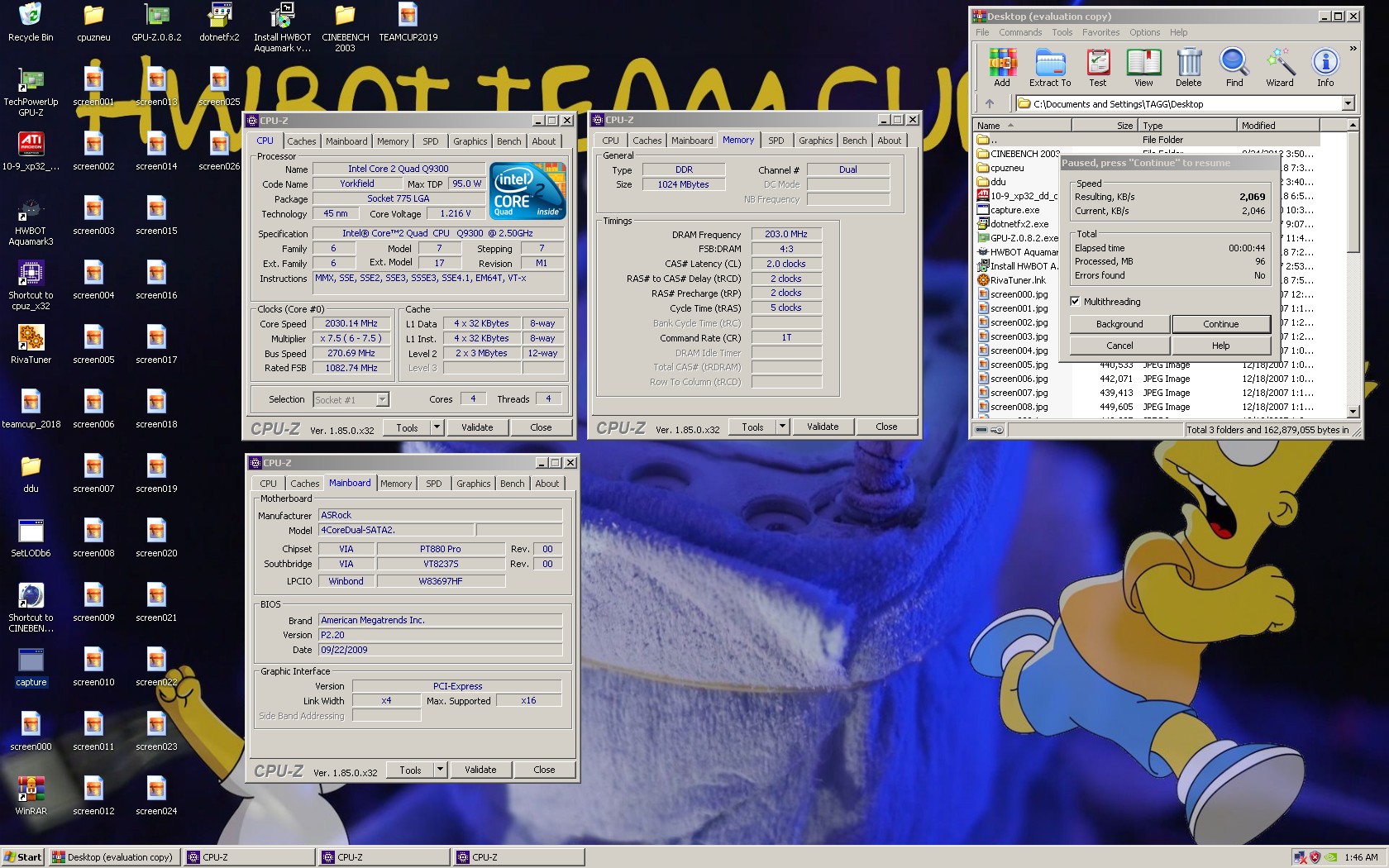Screen dimensions: 1389x868
Task: Select the teamcup_2018 desktop icon
Action: pos(31,410)
